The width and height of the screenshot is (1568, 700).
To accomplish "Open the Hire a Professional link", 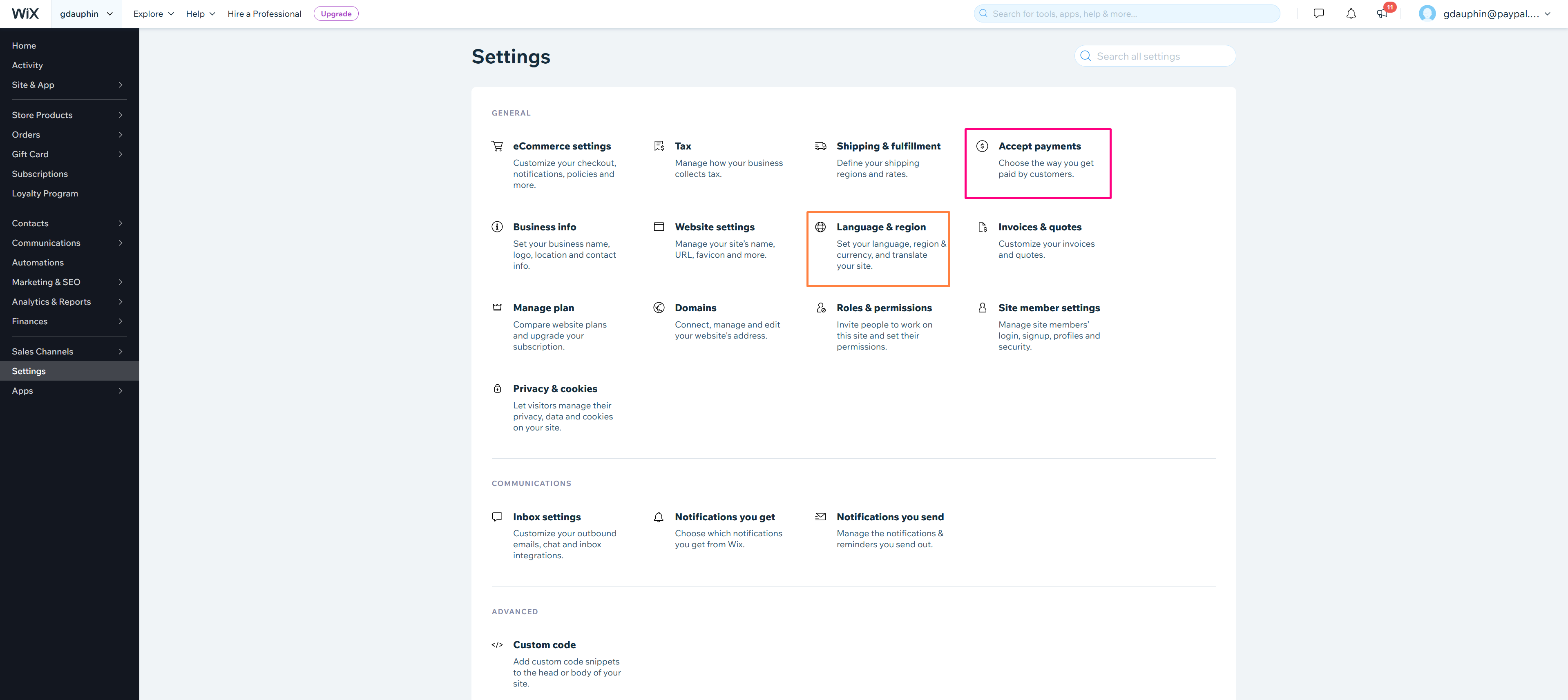I will [264, 13].
